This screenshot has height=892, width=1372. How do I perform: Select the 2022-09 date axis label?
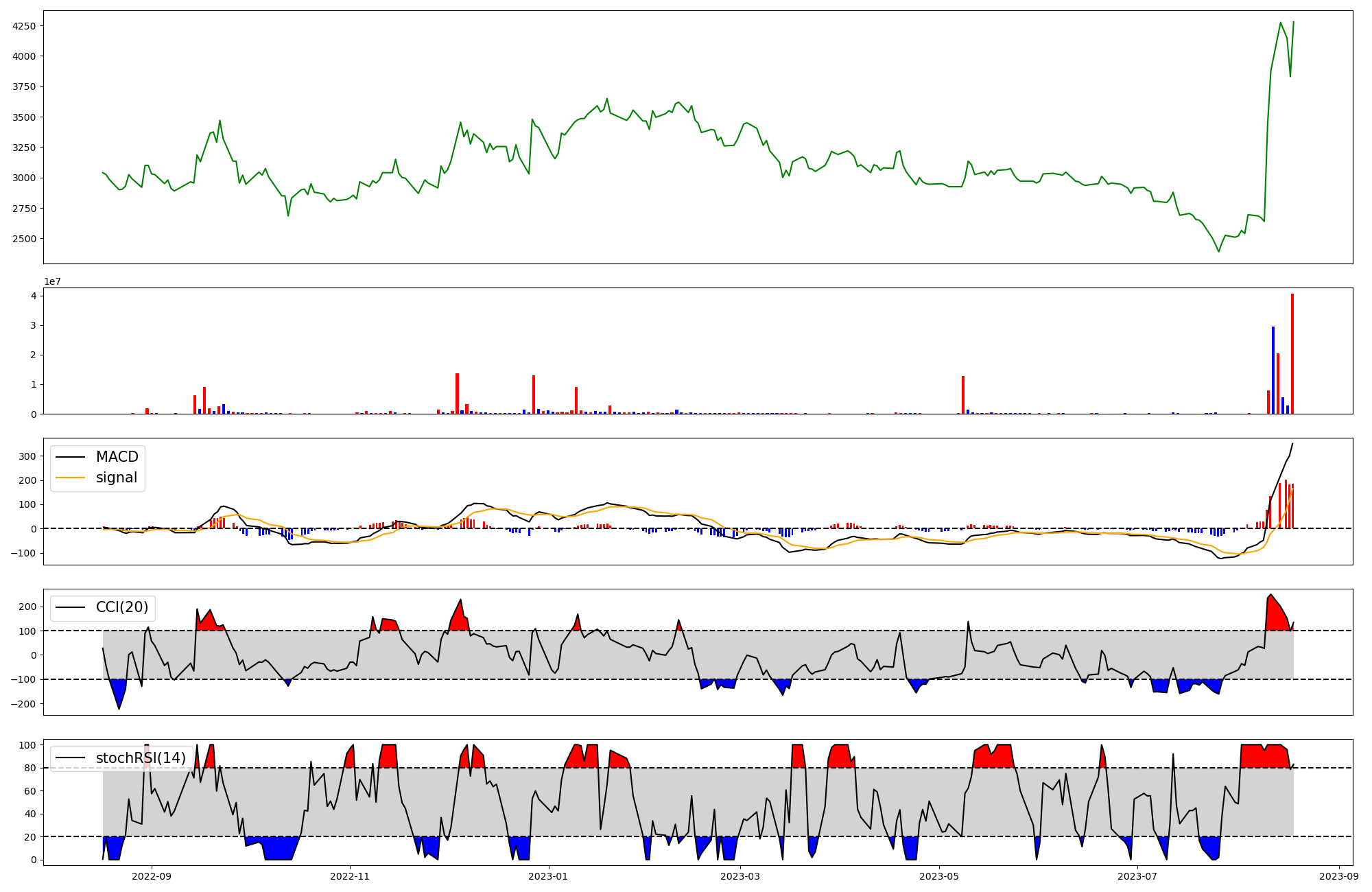tap(152, 876)
